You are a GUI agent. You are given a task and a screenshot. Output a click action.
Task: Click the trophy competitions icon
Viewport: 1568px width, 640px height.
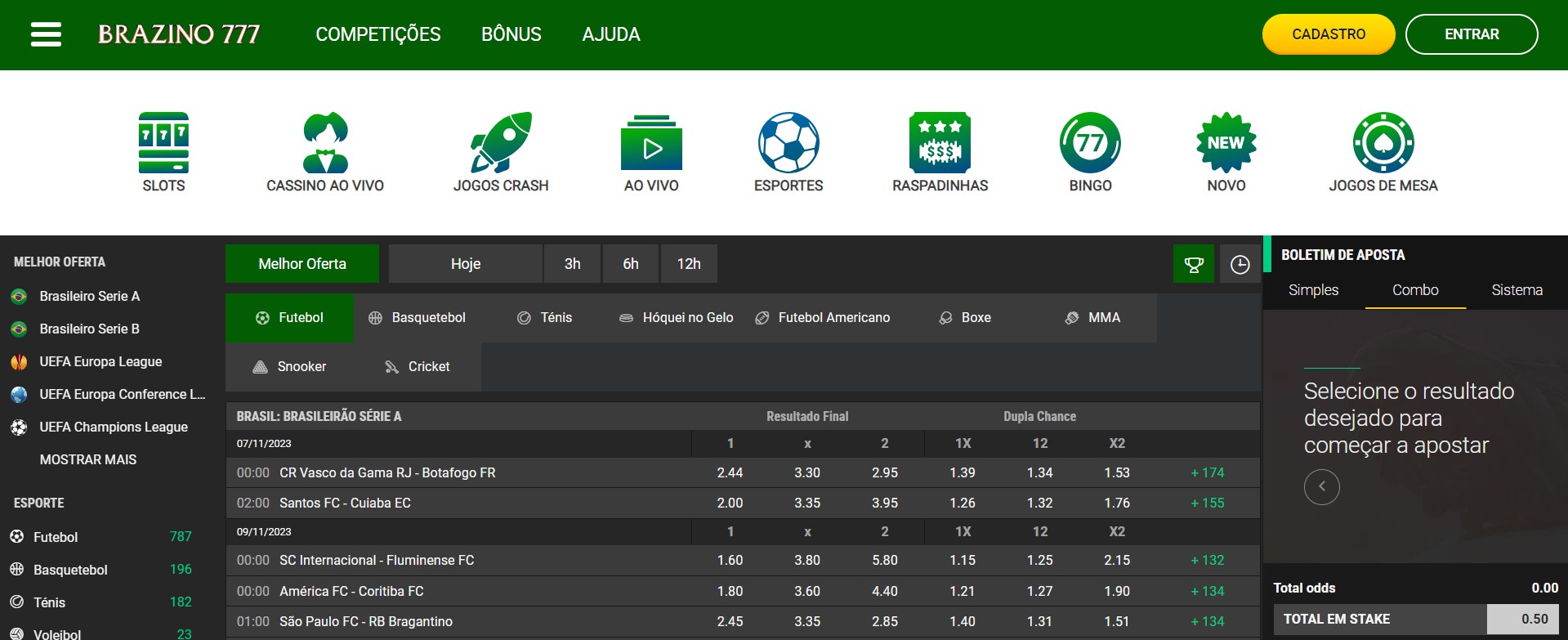(1194, 264)
